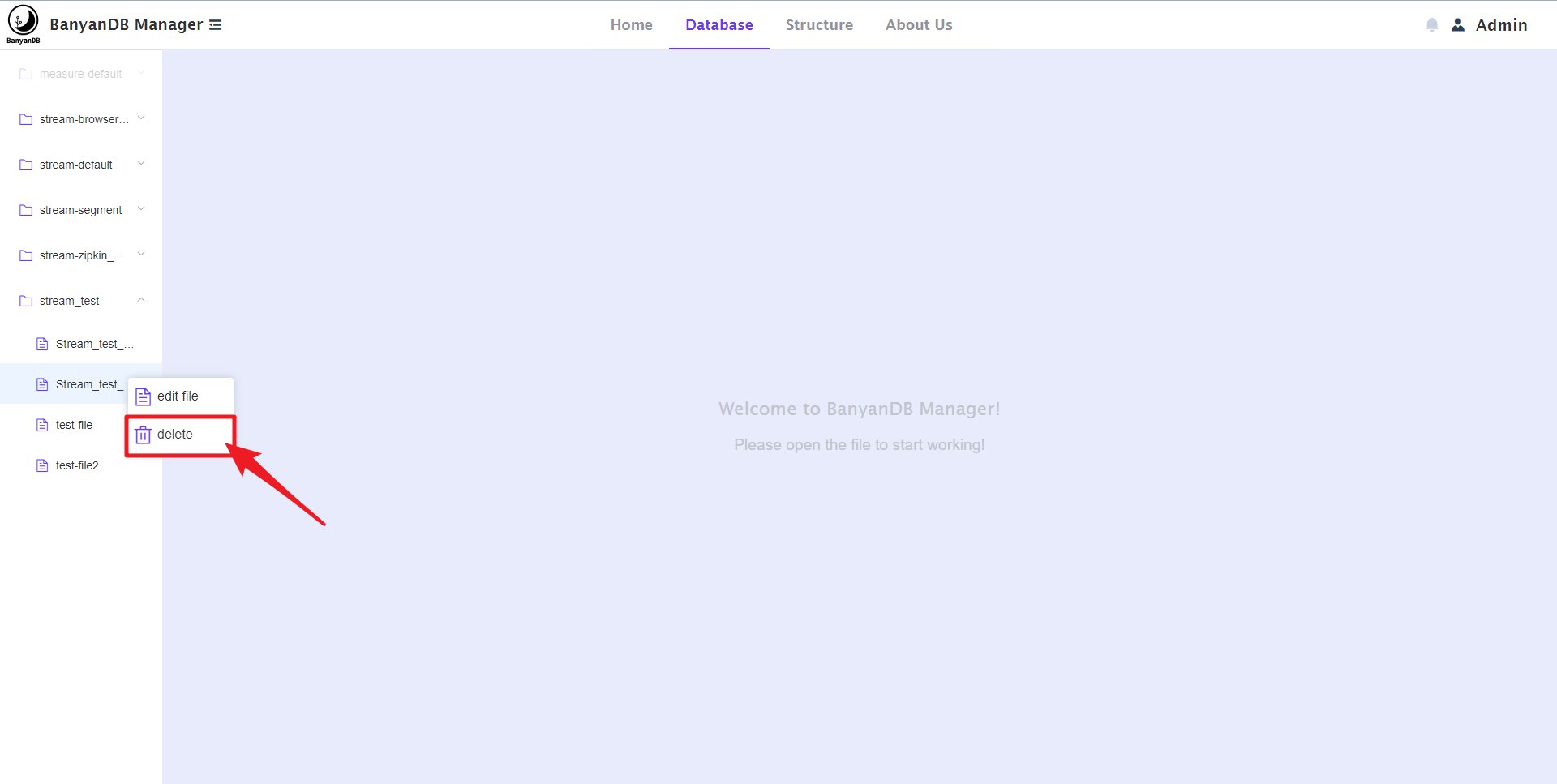Screen dimensions: 1557x784
Task: Click the Admin user avatar icon
Action: [1458, 25]
